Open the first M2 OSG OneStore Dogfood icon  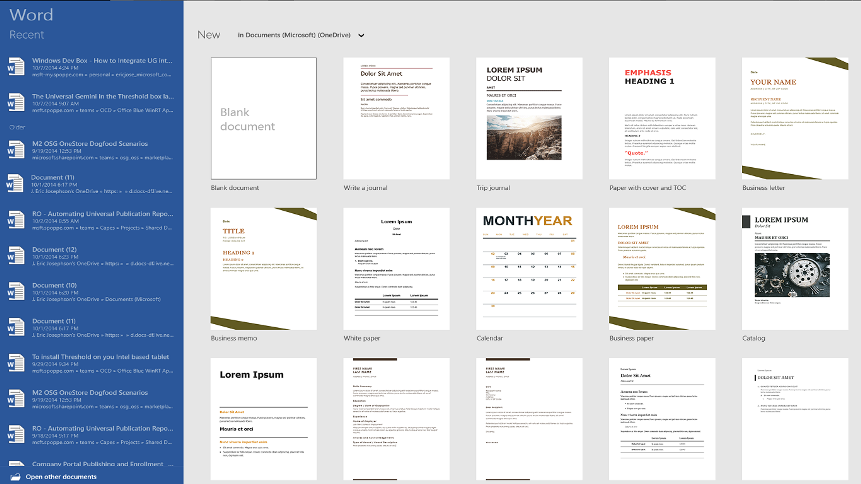pyautogui.click(x=16, y=149)
